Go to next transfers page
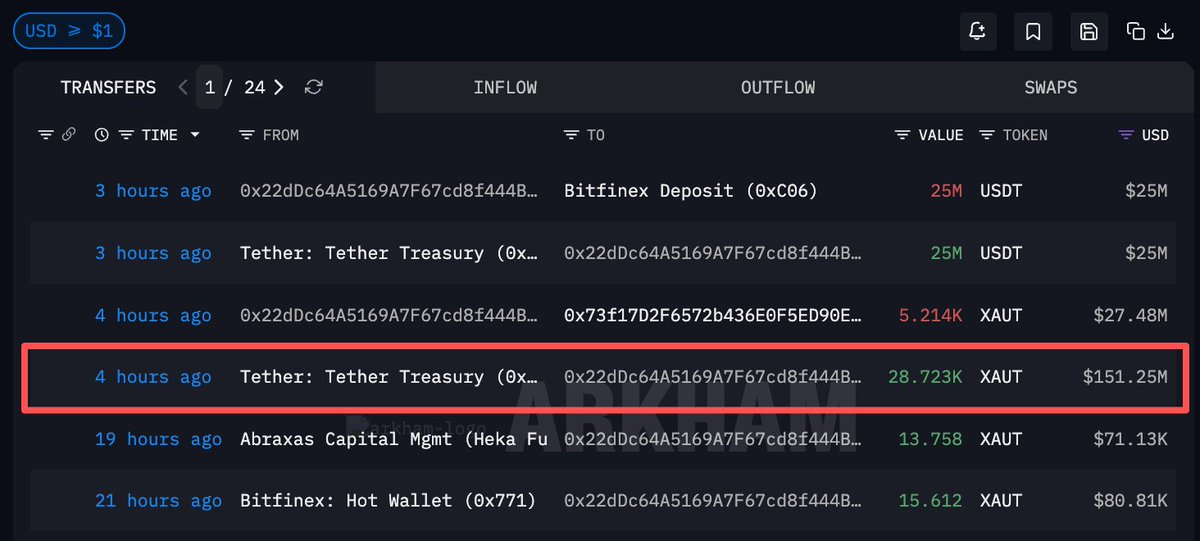Viewport: 1200px width, 541px height. click(x=279, y=87)
